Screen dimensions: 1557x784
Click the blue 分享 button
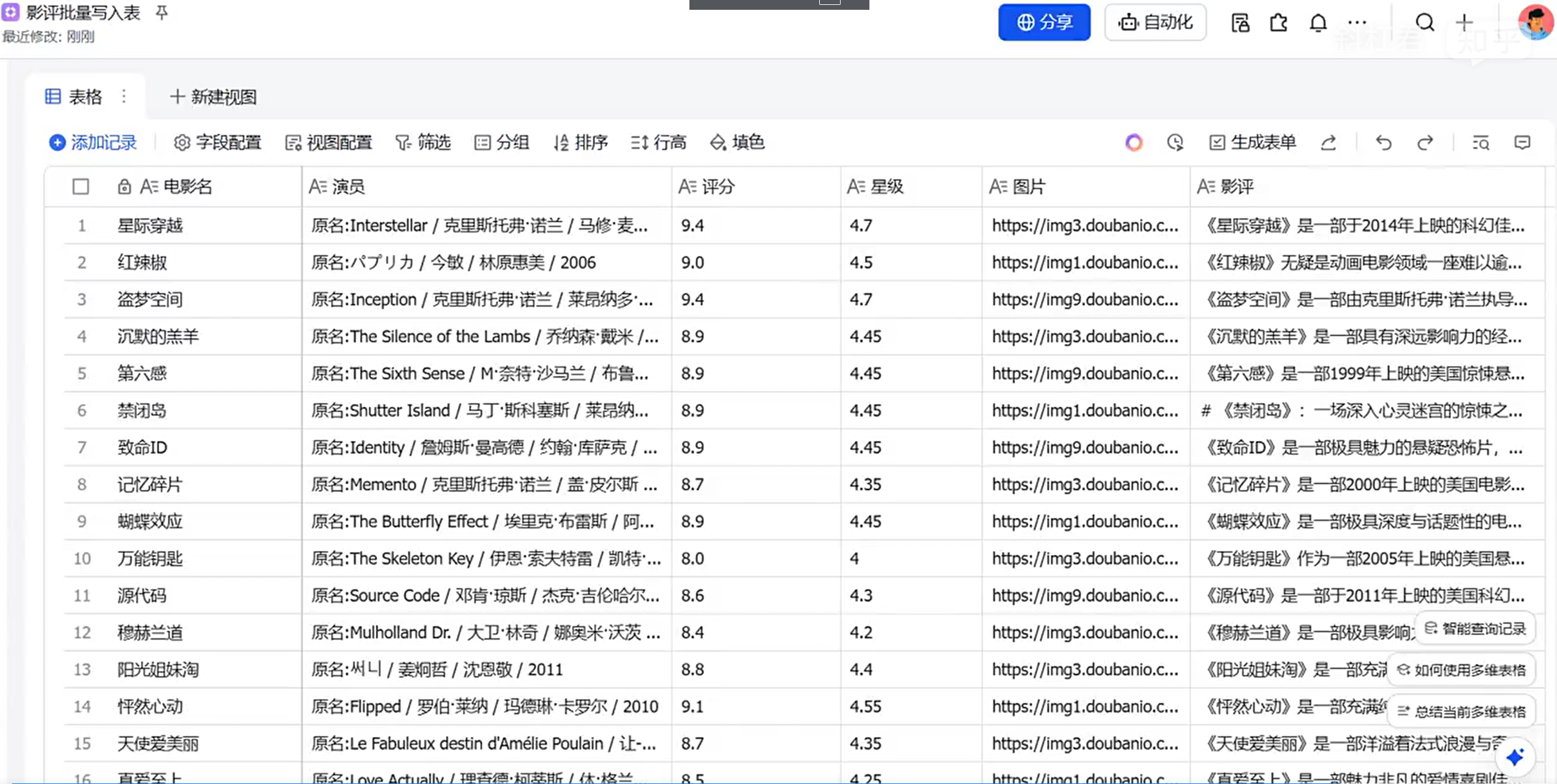pyautogui.click(x=1044, y=23)
